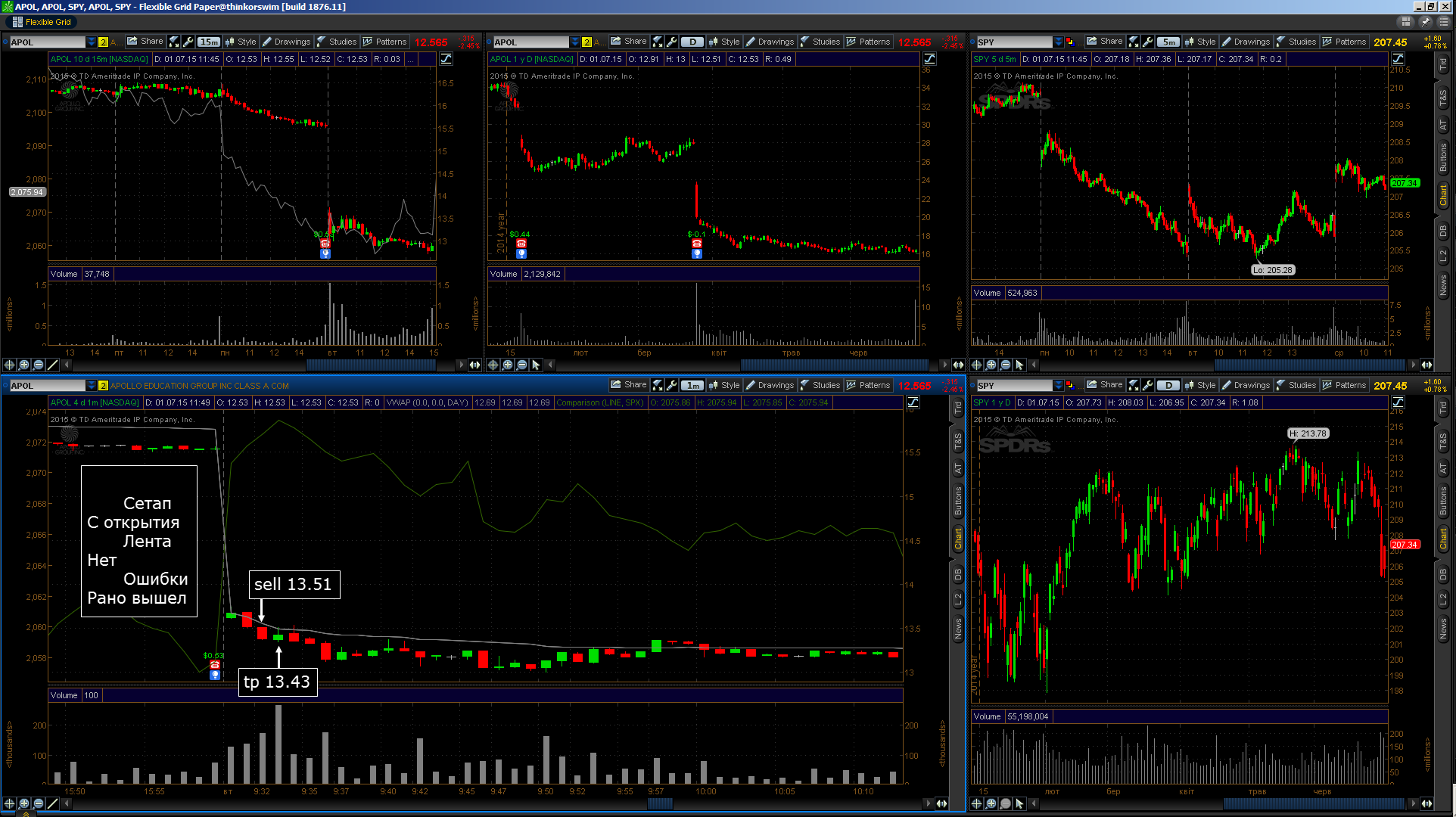The height and width of the screenshot is (817, 1456).
Task: Select crosshair pan tool in top-right SPY chart footer
Action: point(977,365)
